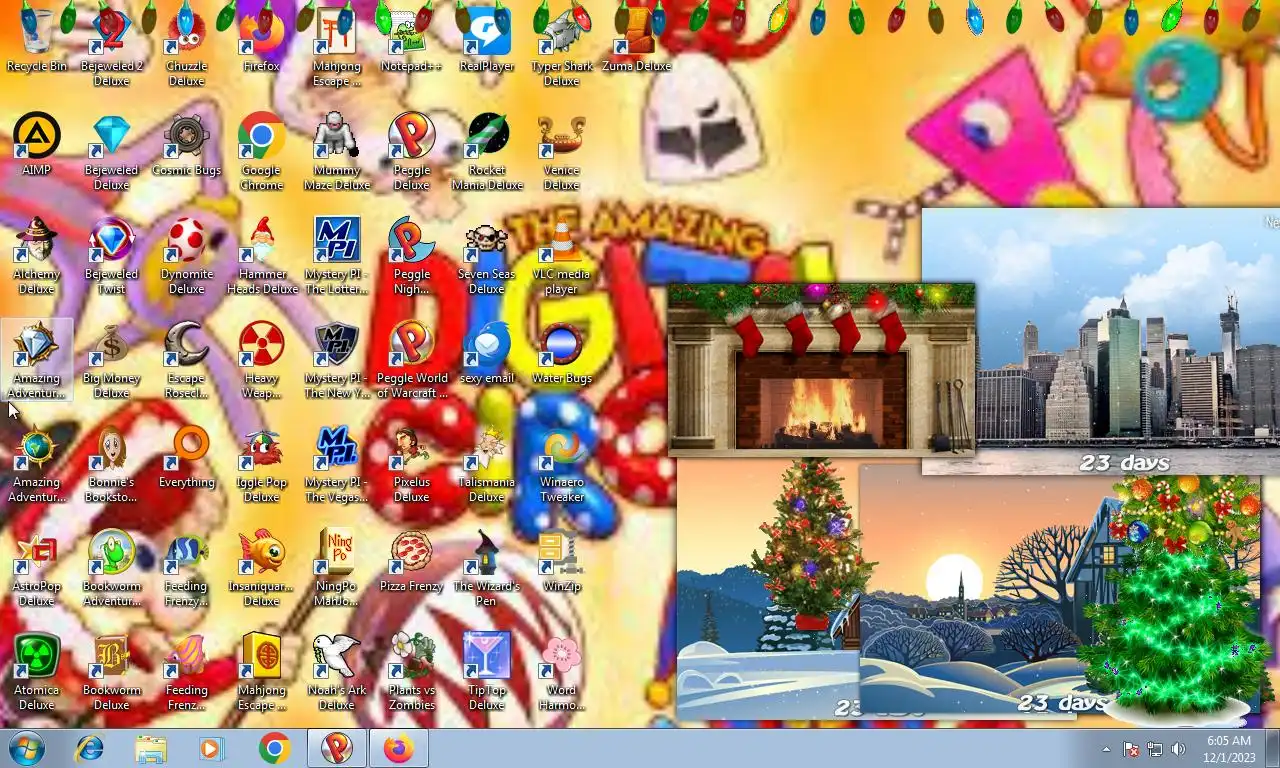The height and width of the screenshot is (768, 1280).
Task: Open the Windows Start menu
Action: pyautogui.click(x=26, y=748)
